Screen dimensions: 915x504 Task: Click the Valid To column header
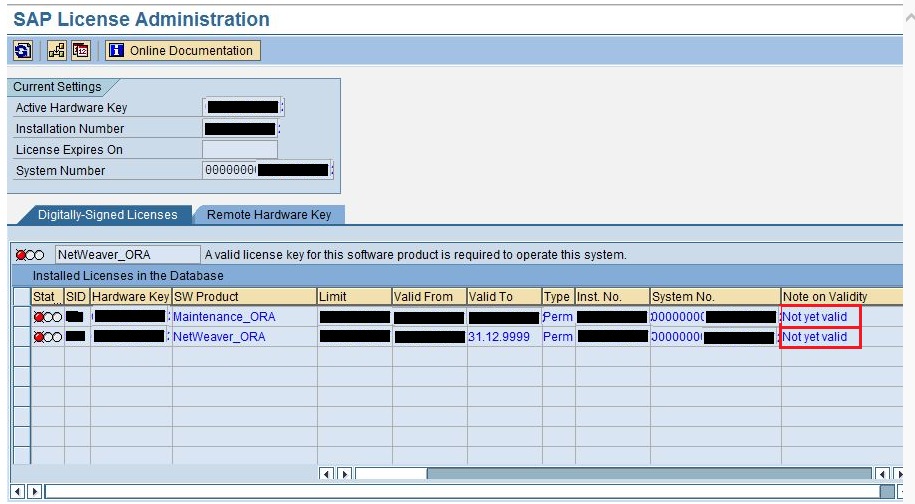[x=504, y=296]
